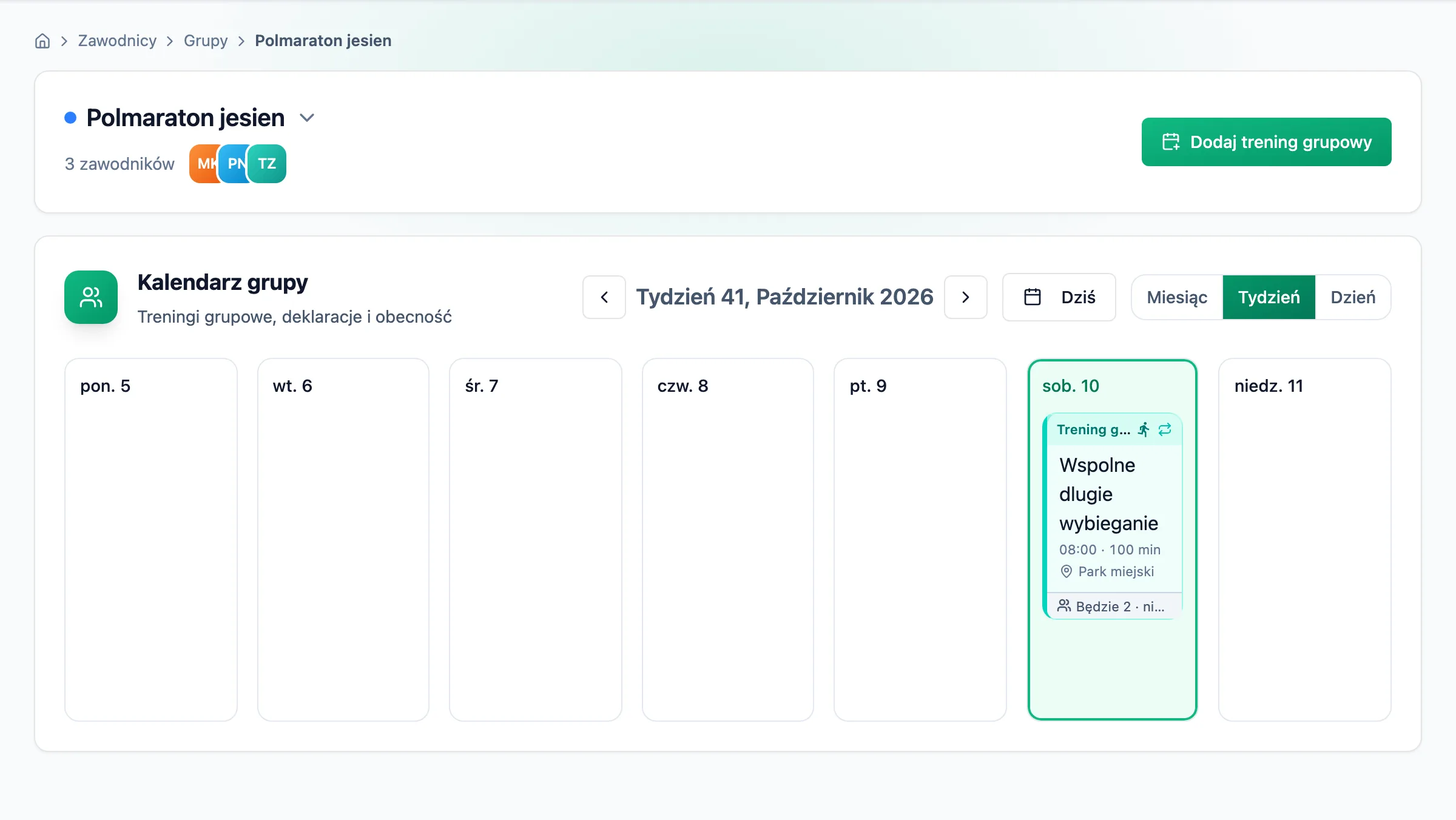Click the 3 zawodników count text
The width and height of the screenshot is (1456, 820).
click(120, 164)
